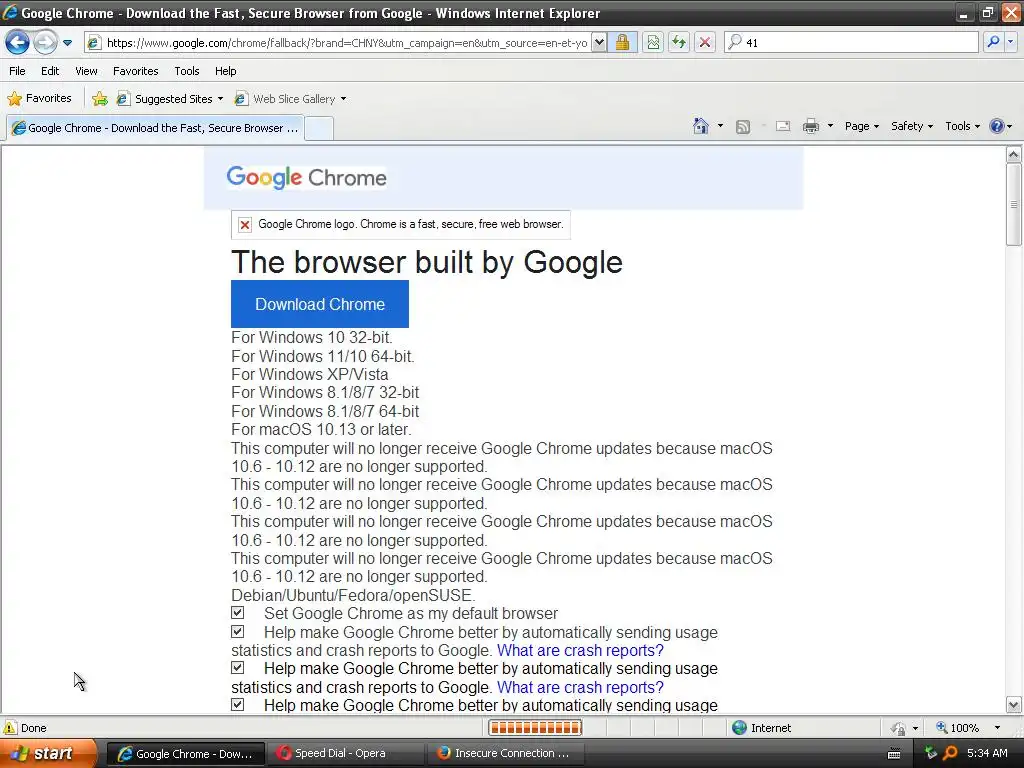
Task: Click the scrollbar up arrow
Action: (x=1014, y=155)
